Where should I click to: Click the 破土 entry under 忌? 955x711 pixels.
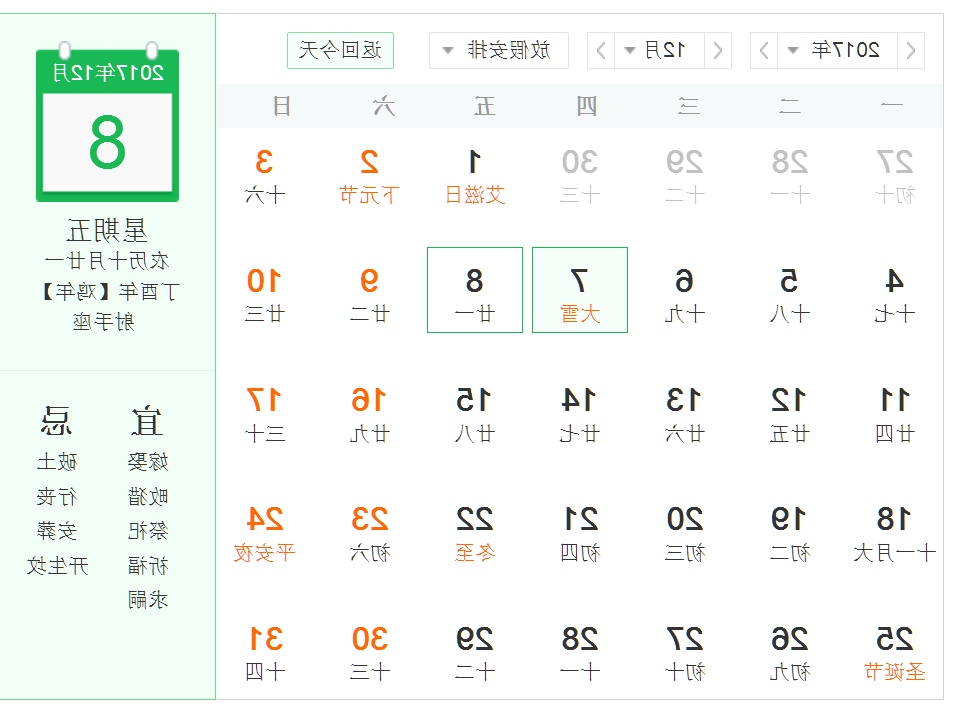[57, 462]
